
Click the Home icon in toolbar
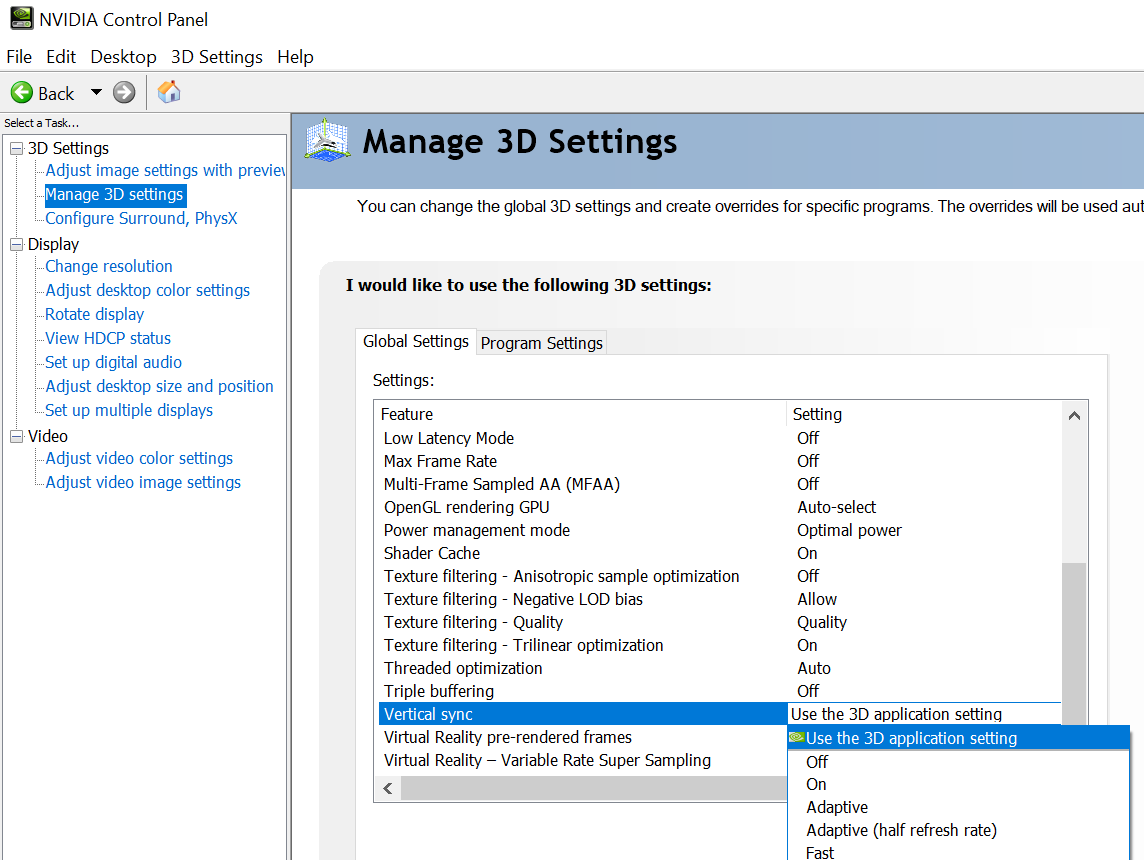click(x=169, y=93)
